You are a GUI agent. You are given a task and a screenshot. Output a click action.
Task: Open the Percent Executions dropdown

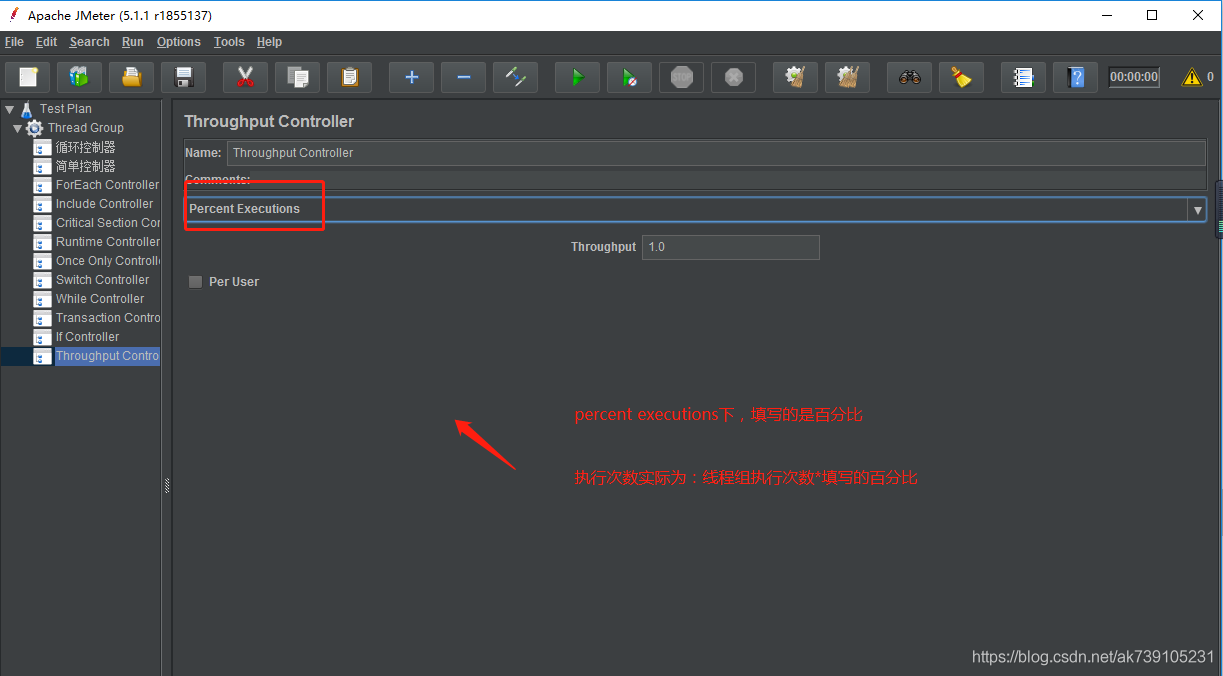coord(695,209)
